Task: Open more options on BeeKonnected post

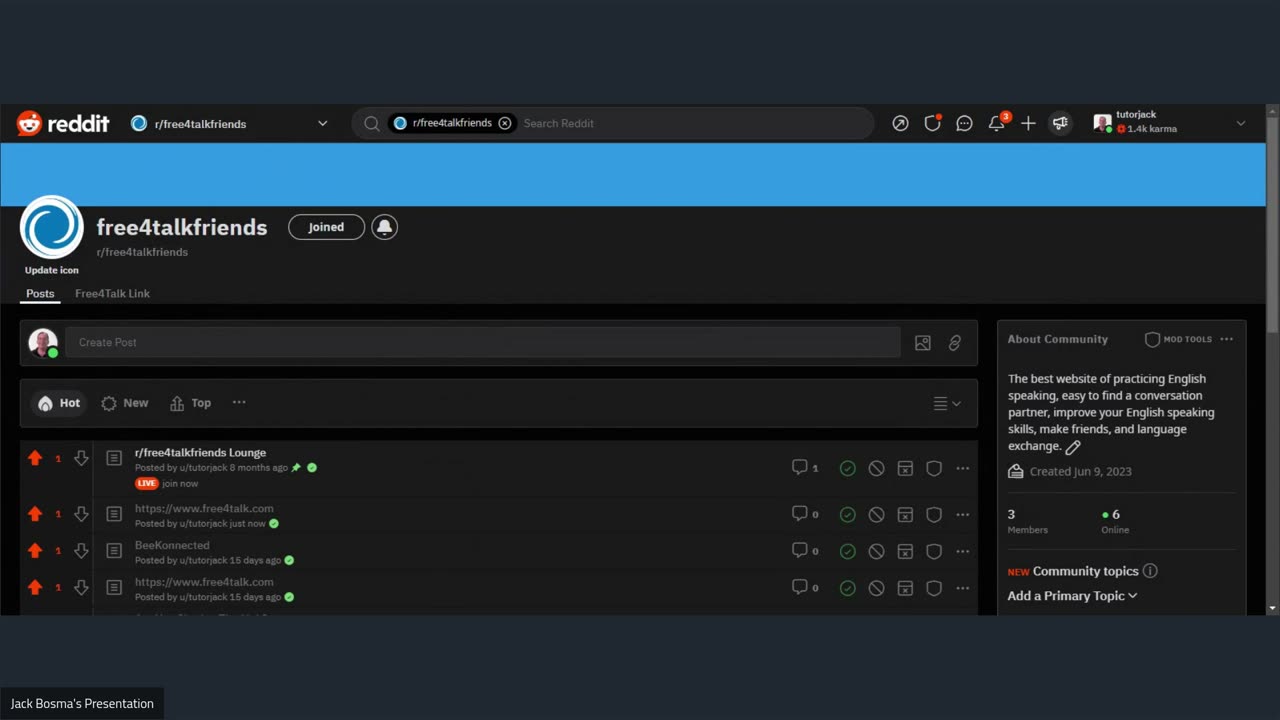Action: point(963,552)
